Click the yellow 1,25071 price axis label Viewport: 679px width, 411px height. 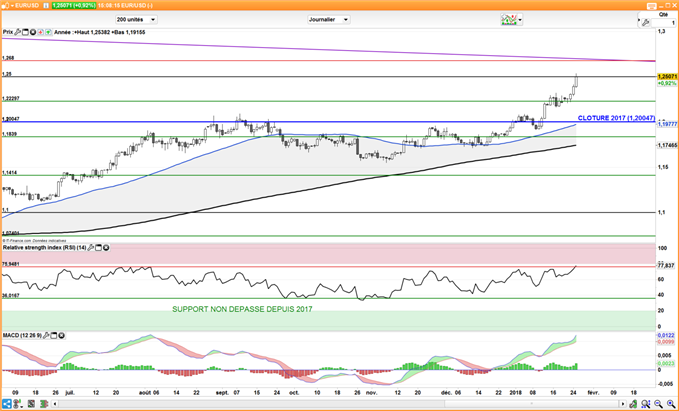coord(666,76)
